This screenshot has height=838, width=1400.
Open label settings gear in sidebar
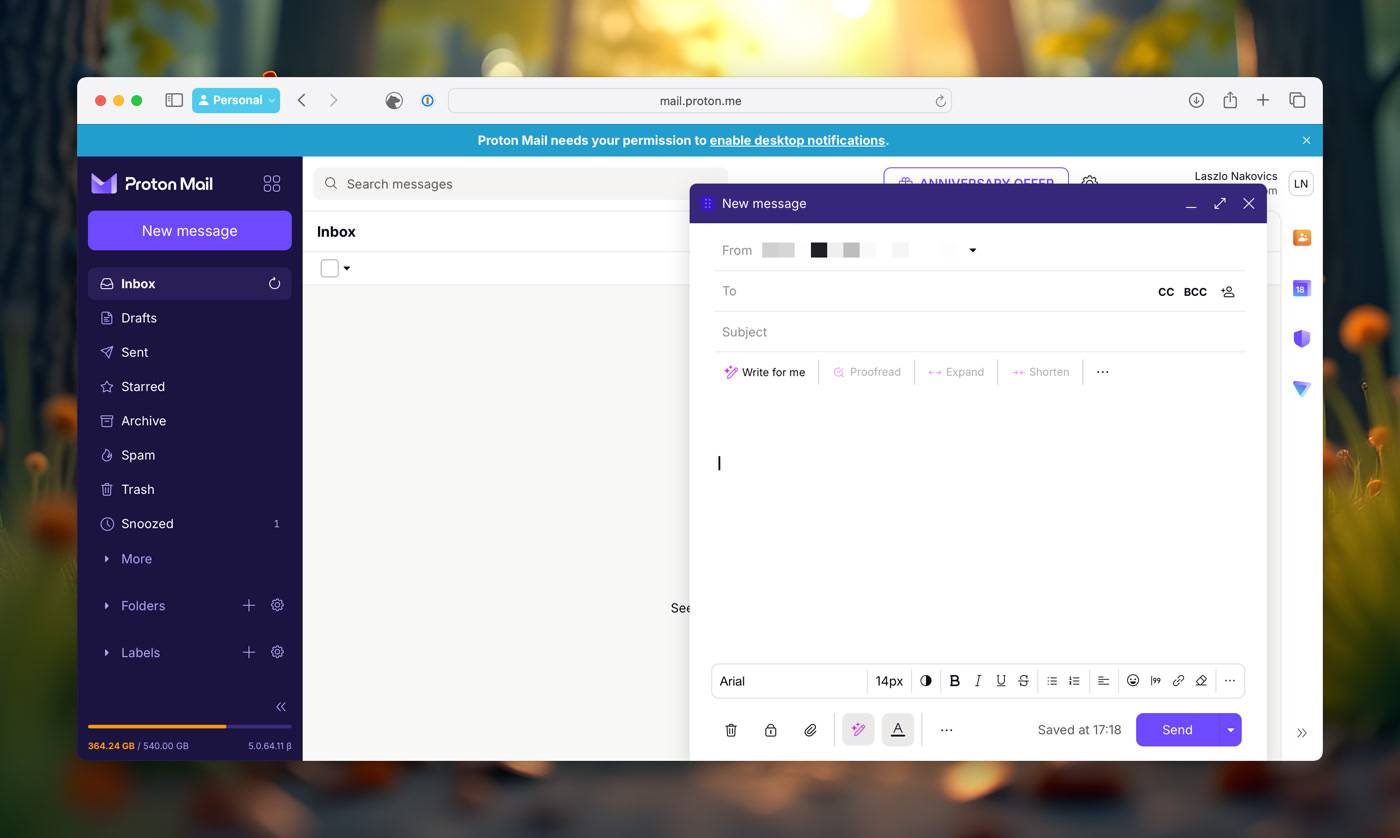(x=278, y=652)
